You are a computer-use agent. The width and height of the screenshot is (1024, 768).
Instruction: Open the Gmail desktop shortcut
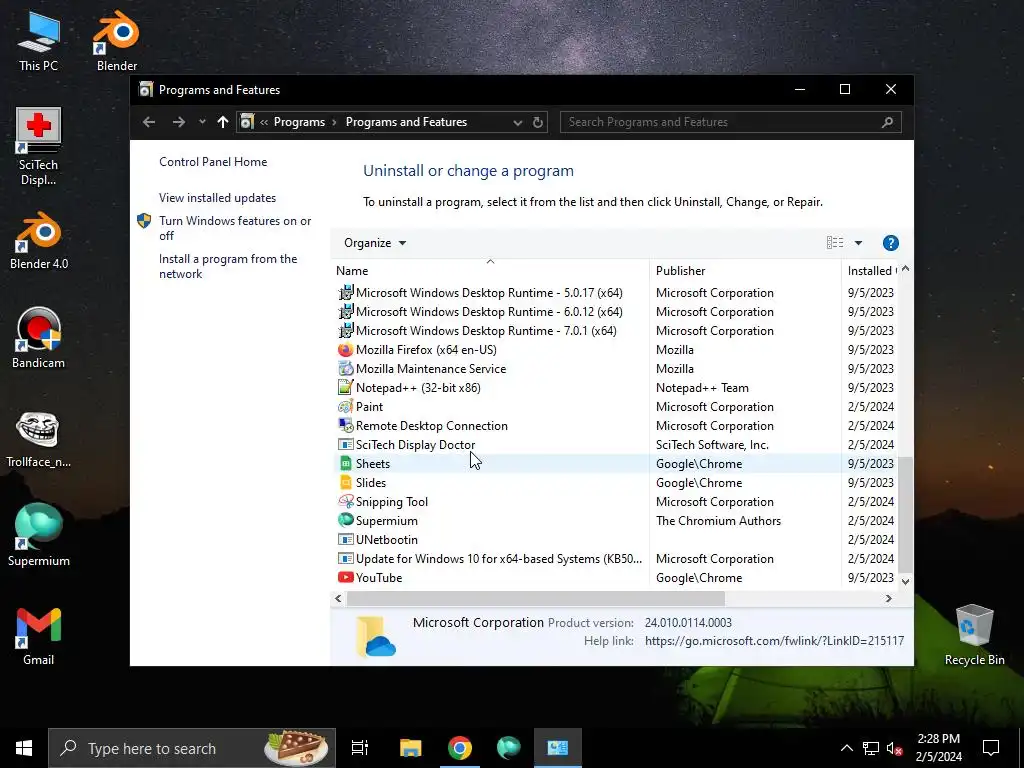(39, 637)
